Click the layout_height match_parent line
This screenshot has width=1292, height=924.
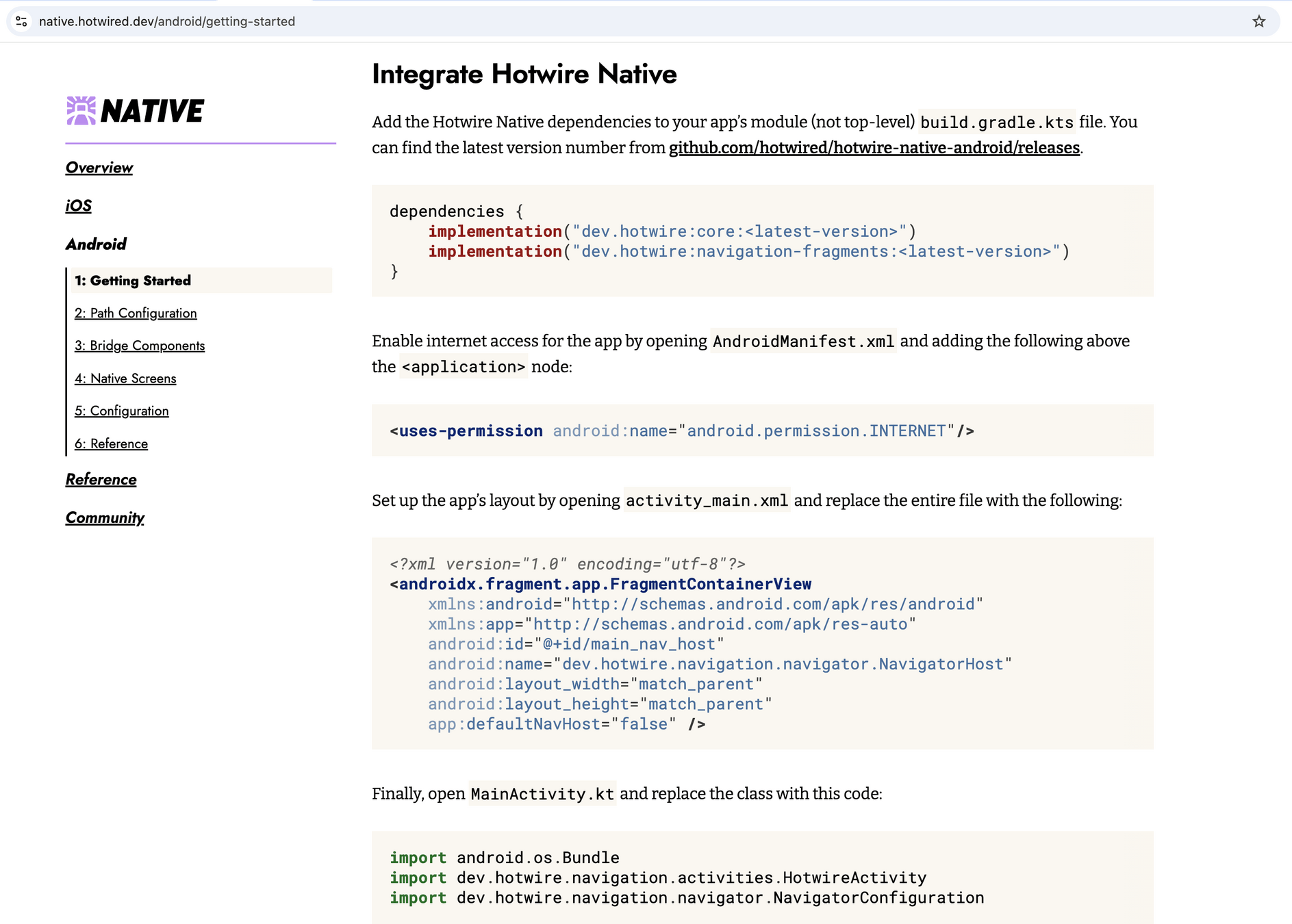click(600, 704)
